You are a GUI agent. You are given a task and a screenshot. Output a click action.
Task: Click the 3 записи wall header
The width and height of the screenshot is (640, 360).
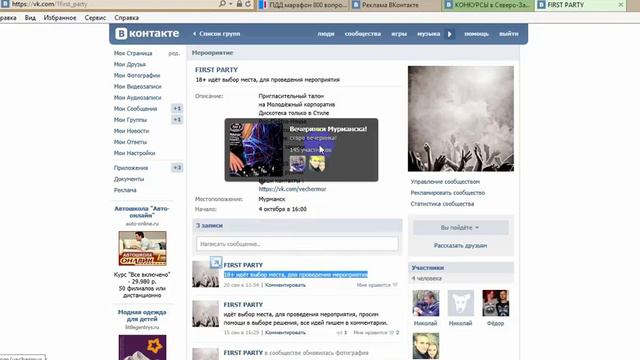297,225
